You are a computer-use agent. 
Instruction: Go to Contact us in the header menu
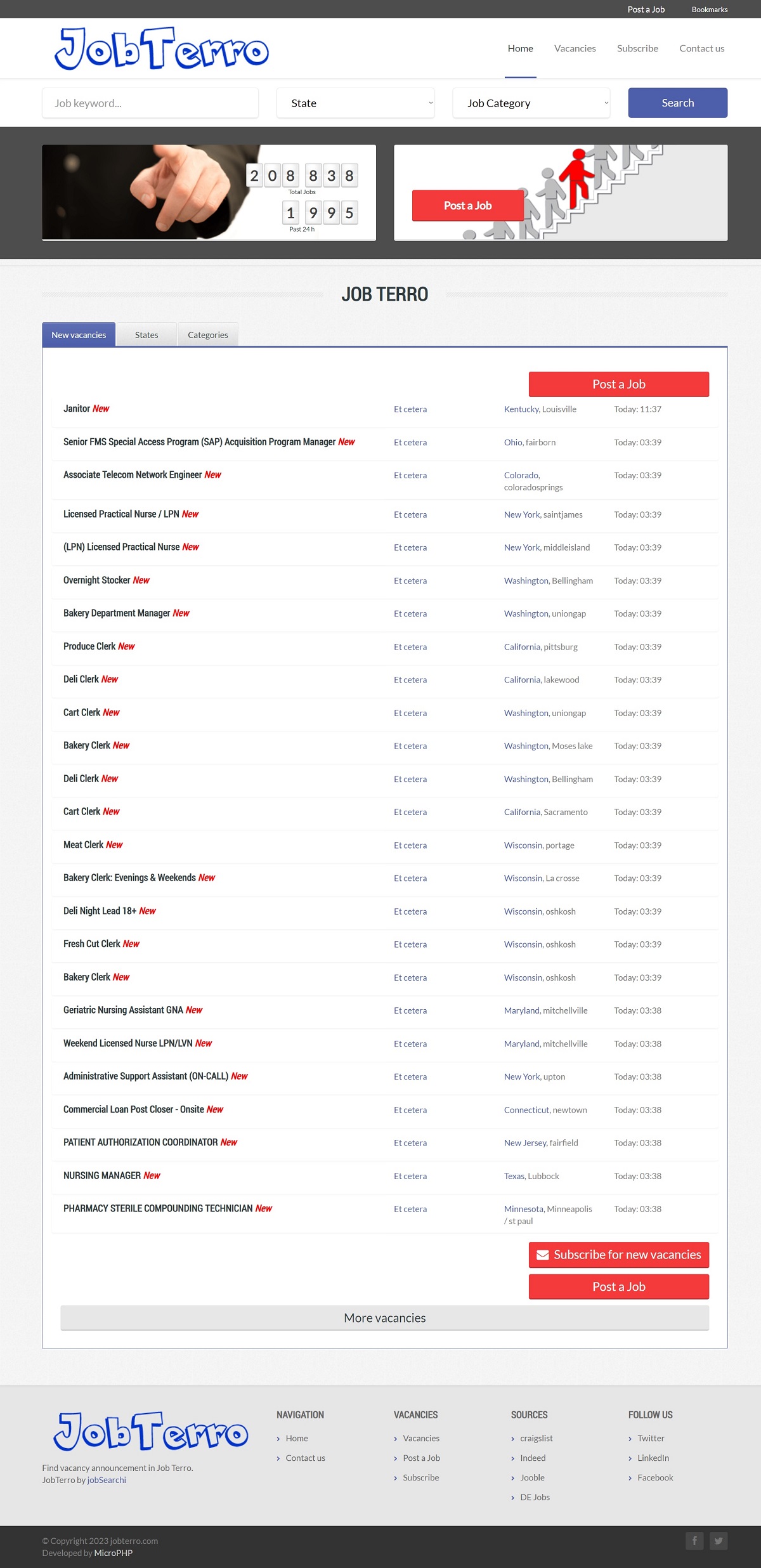click(701, 48)
